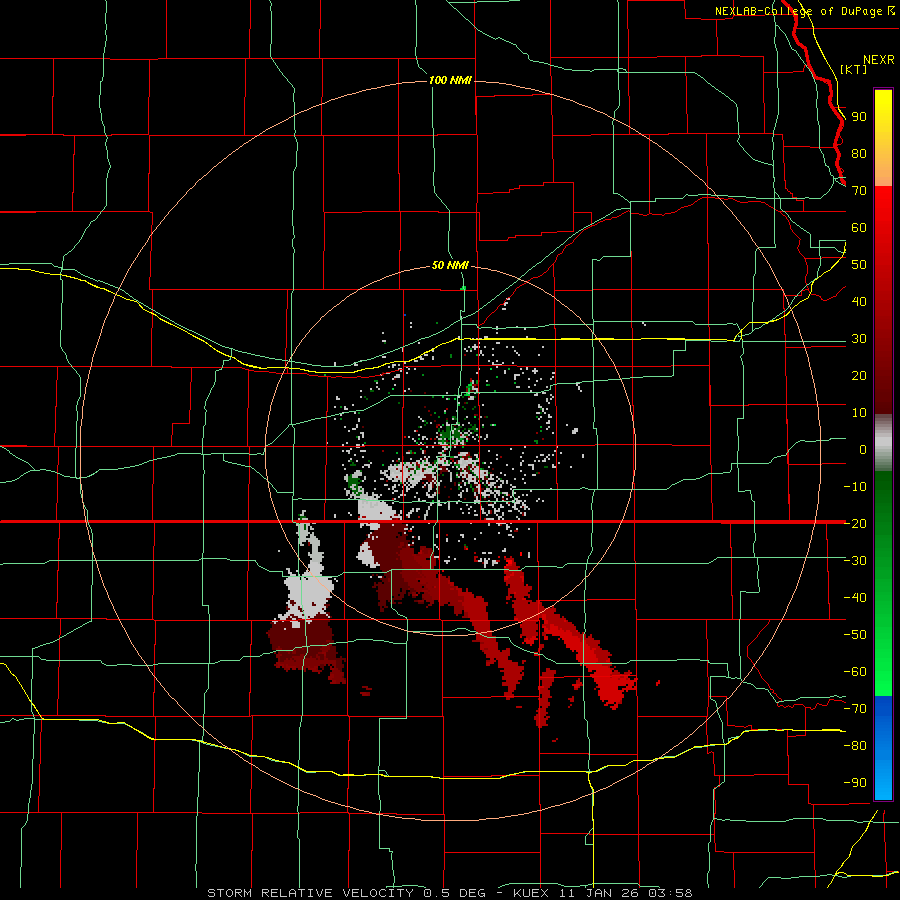This screenshot has height=900, width=900.
Task: Click the 20 value on velocity scale
Action: [x=859, y=375]
